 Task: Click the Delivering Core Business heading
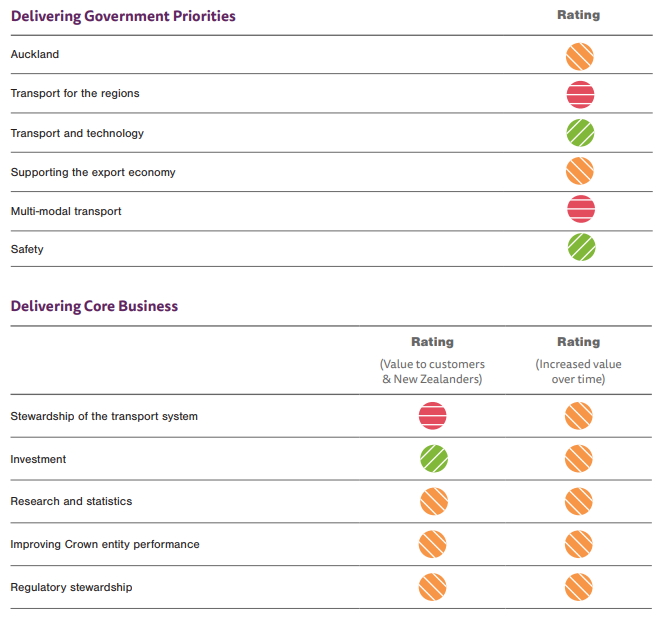pos(94,306)
